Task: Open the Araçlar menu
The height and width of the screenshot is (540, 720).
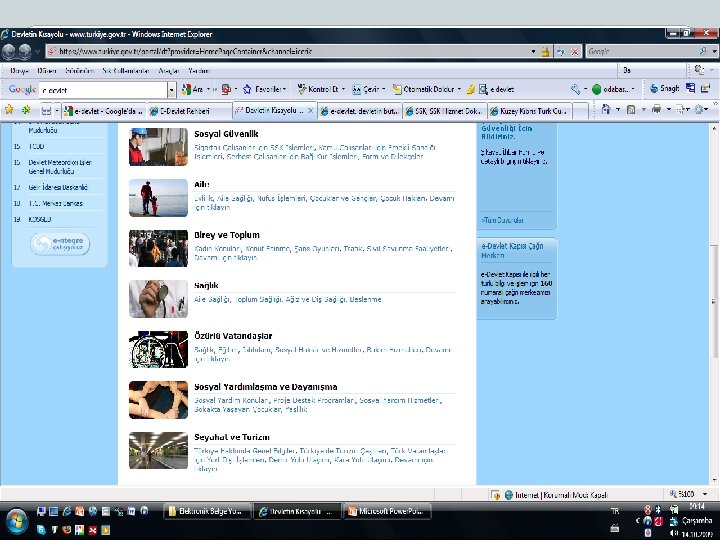Action: (169, 71)
